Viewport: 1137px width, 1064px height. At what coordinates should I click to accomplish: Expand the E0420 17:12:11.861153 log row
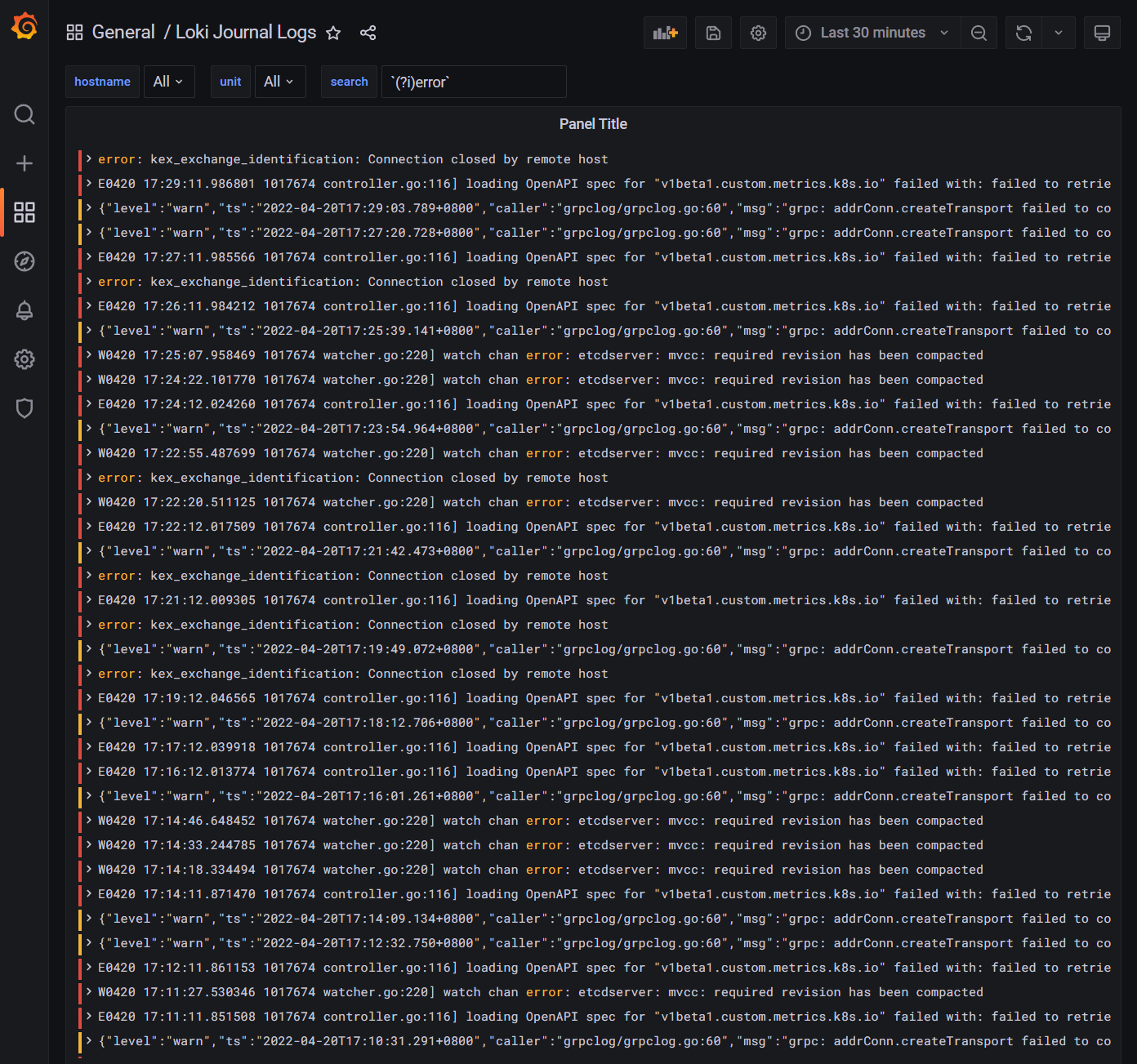tap(89, 967)
